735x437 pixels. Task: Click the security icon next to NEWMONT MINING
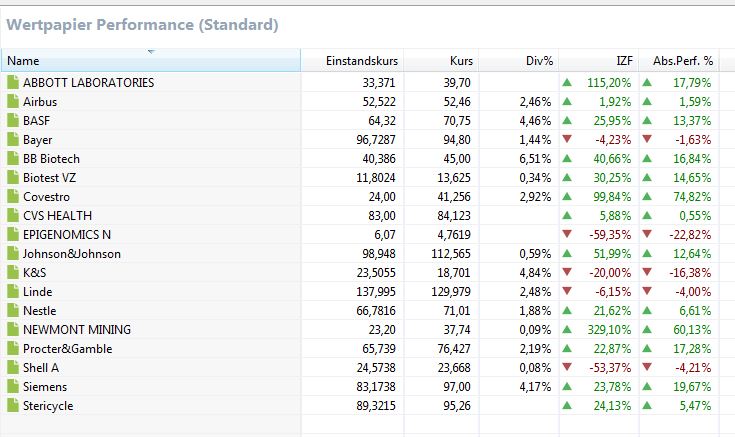coord(13,329)
